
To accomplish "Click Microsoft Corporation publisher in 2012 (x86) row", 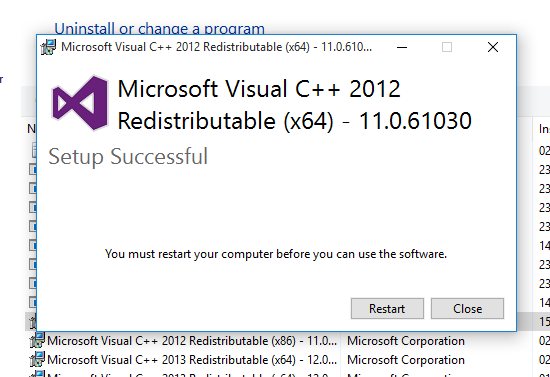I will coord(406,341).
